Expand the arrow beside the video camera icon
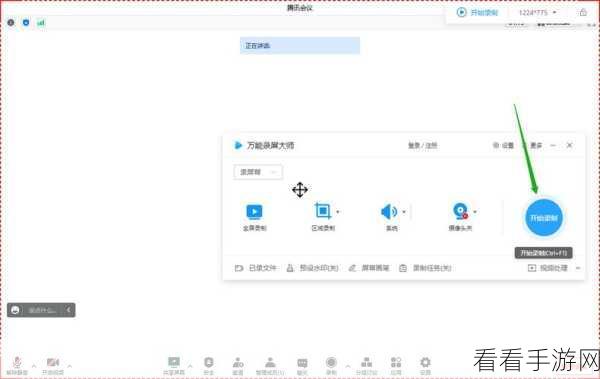This screenshot has width=600, height=379. pos(70,366)
